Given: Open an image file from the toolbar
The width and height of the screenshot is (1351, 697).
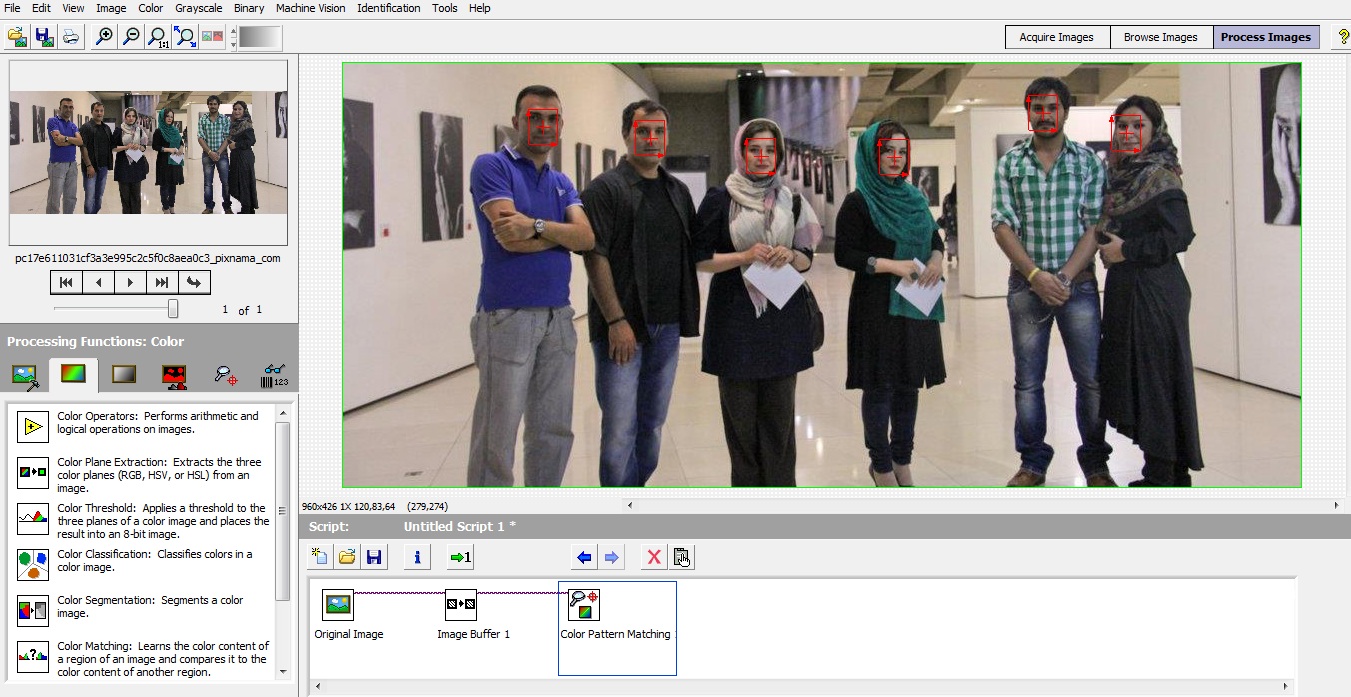Looking at the screenshot, I should (17, 37).
